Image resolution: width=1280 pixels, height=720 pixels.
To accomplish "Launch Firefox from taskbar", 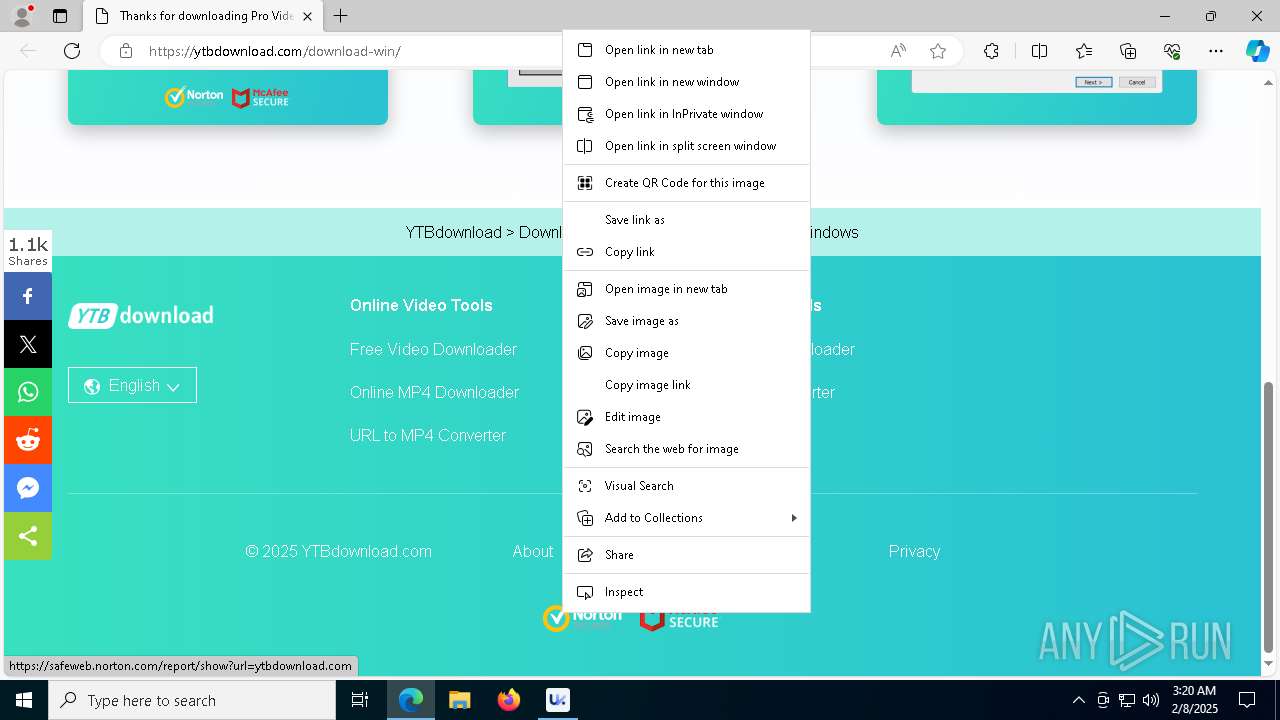I will [x=509, y=700].
